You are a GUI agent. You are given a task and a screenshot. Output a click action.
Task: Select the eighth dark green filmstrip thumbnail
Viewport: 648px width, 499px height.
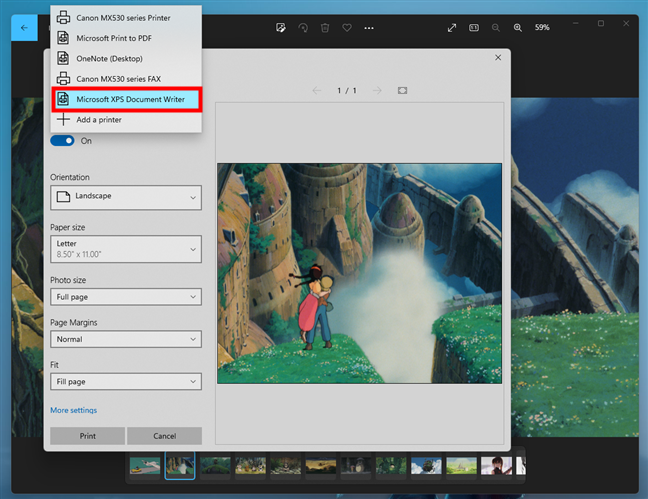391,466
